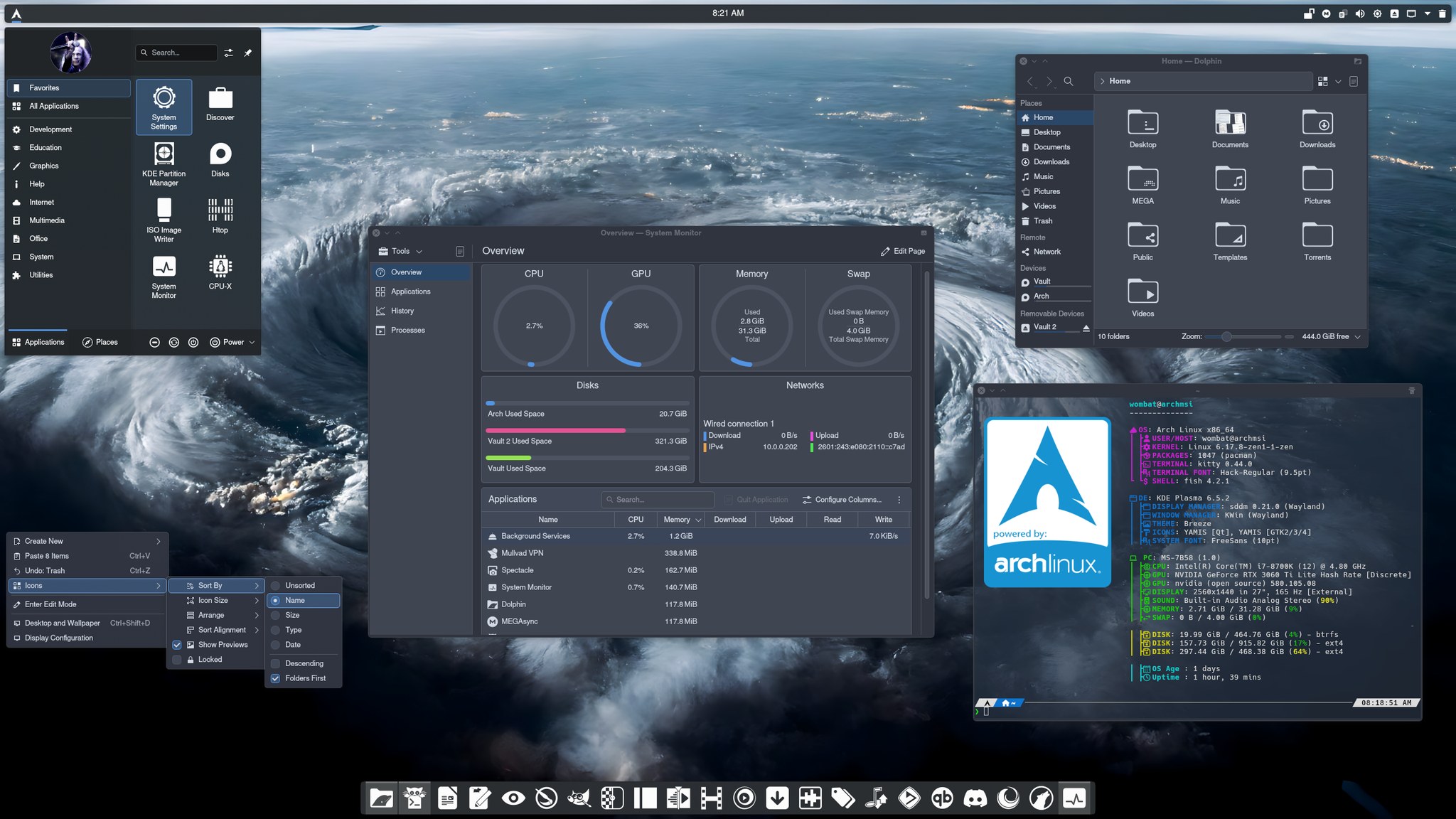Select Name sort option
The image size is (1456, 819).
click(304, 600)
